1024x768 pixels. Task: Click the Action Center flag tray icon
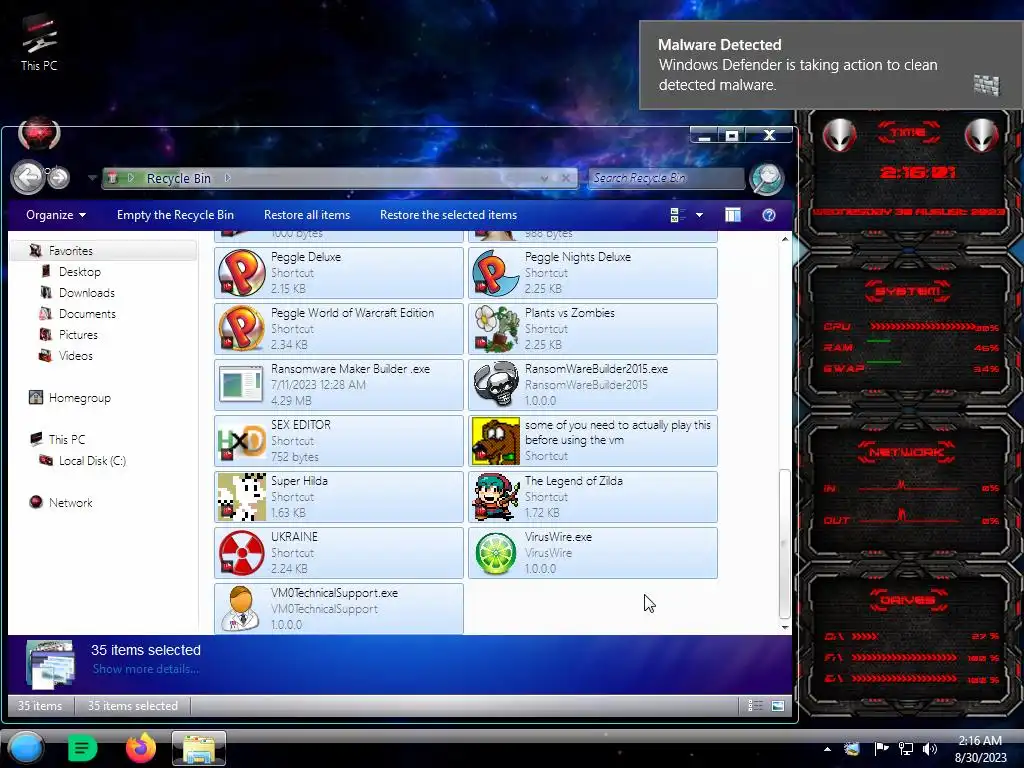pyautogui.click(x=881, y=749)
